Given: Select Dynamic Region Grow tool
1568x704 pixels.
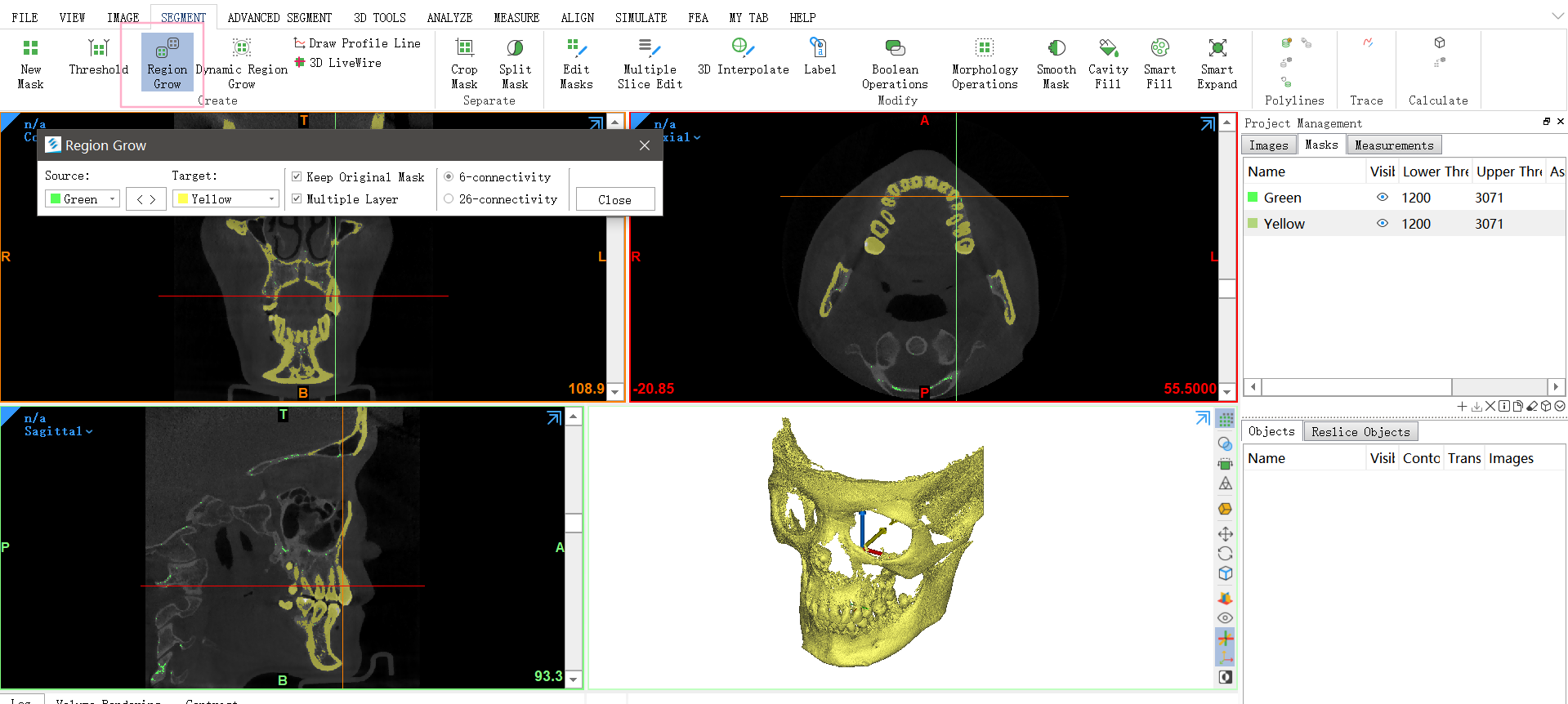Looking at the screenshot, I should (x=242, y=63).
